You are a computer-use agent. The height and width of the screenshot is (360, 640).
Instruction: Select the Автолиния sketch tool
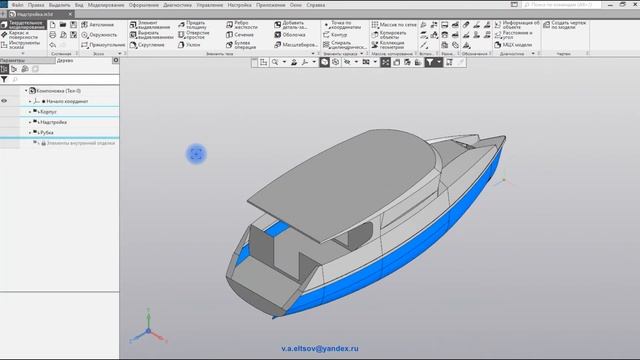[x=98, y=25]
